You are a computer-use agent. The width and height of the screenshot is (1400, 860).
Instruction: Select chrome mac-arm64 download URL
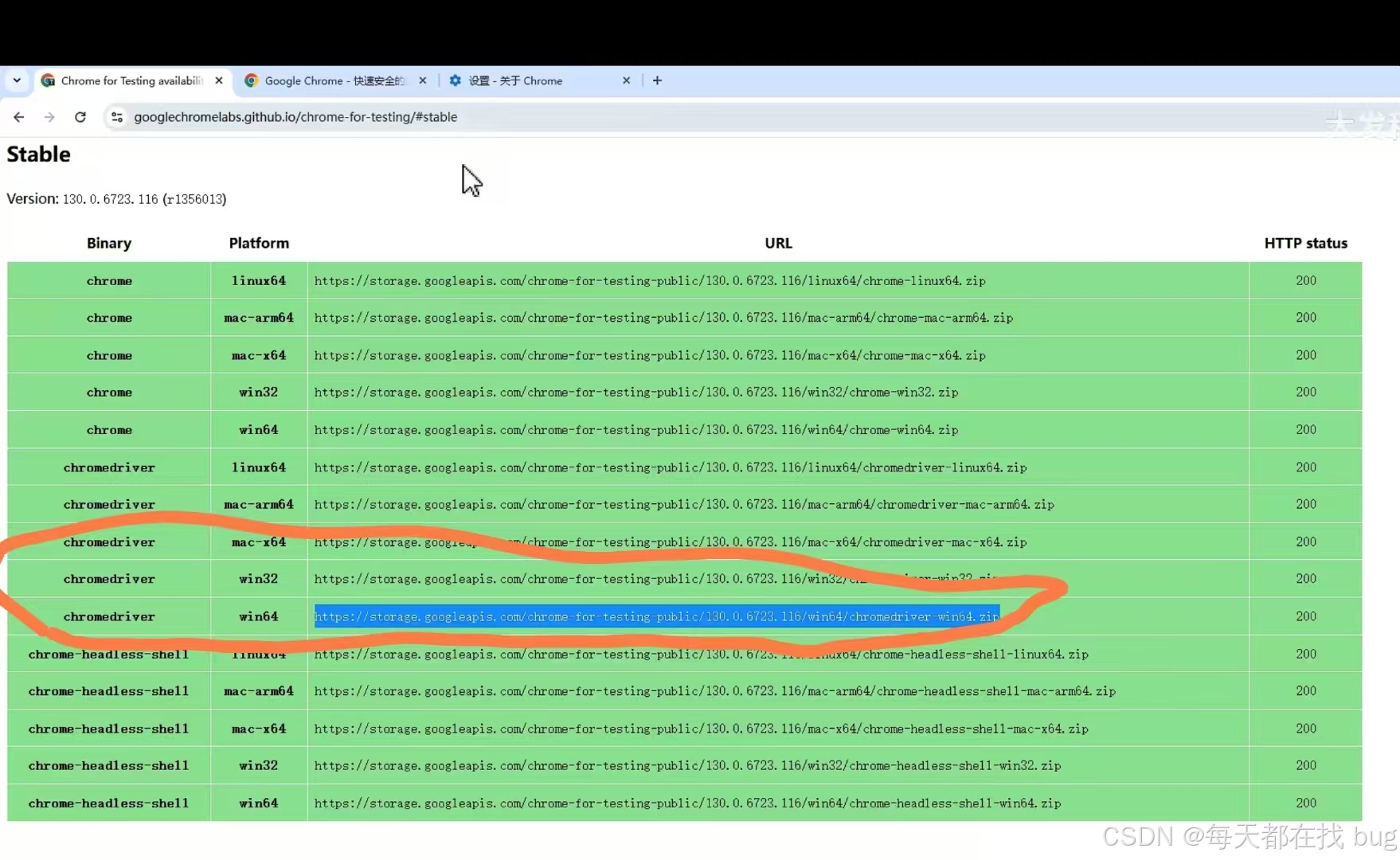(663, 318)
